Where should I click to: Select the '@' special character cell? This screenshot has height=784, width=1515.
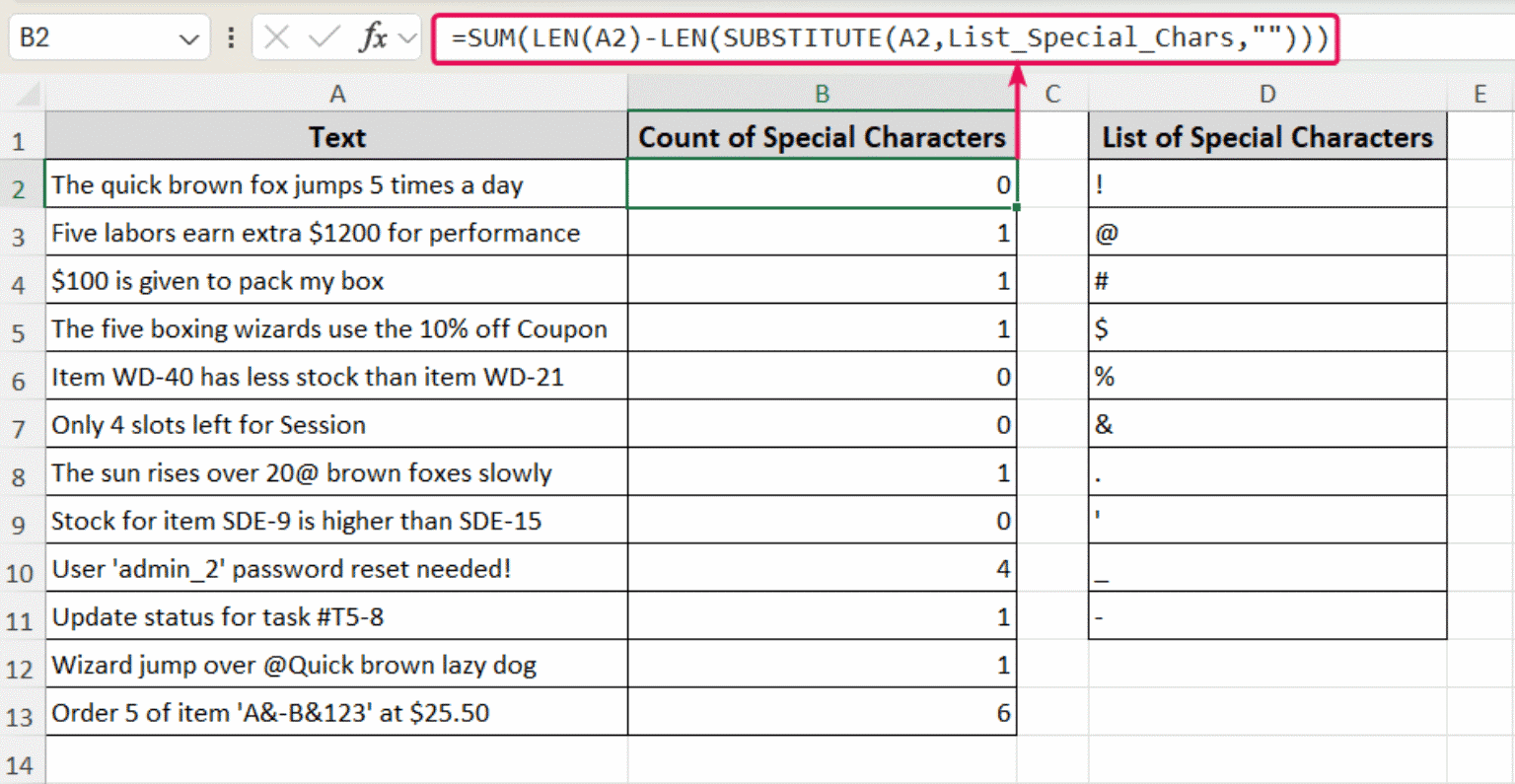1266,231
